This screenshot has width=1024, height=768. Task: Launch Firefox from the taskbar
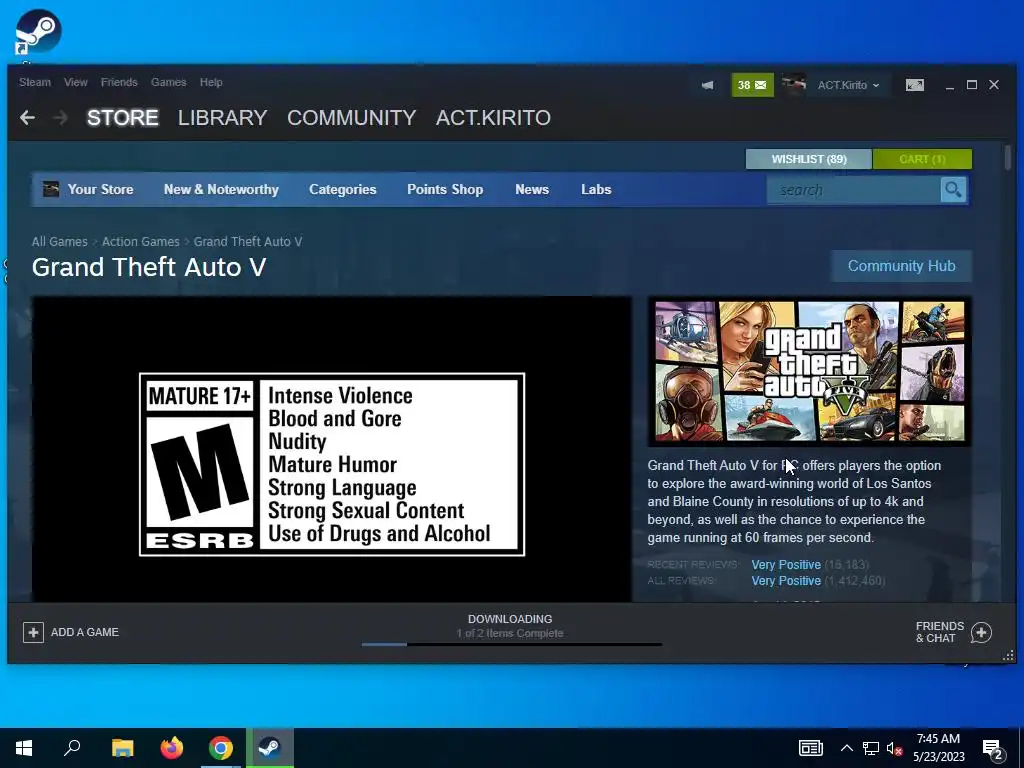172,748
